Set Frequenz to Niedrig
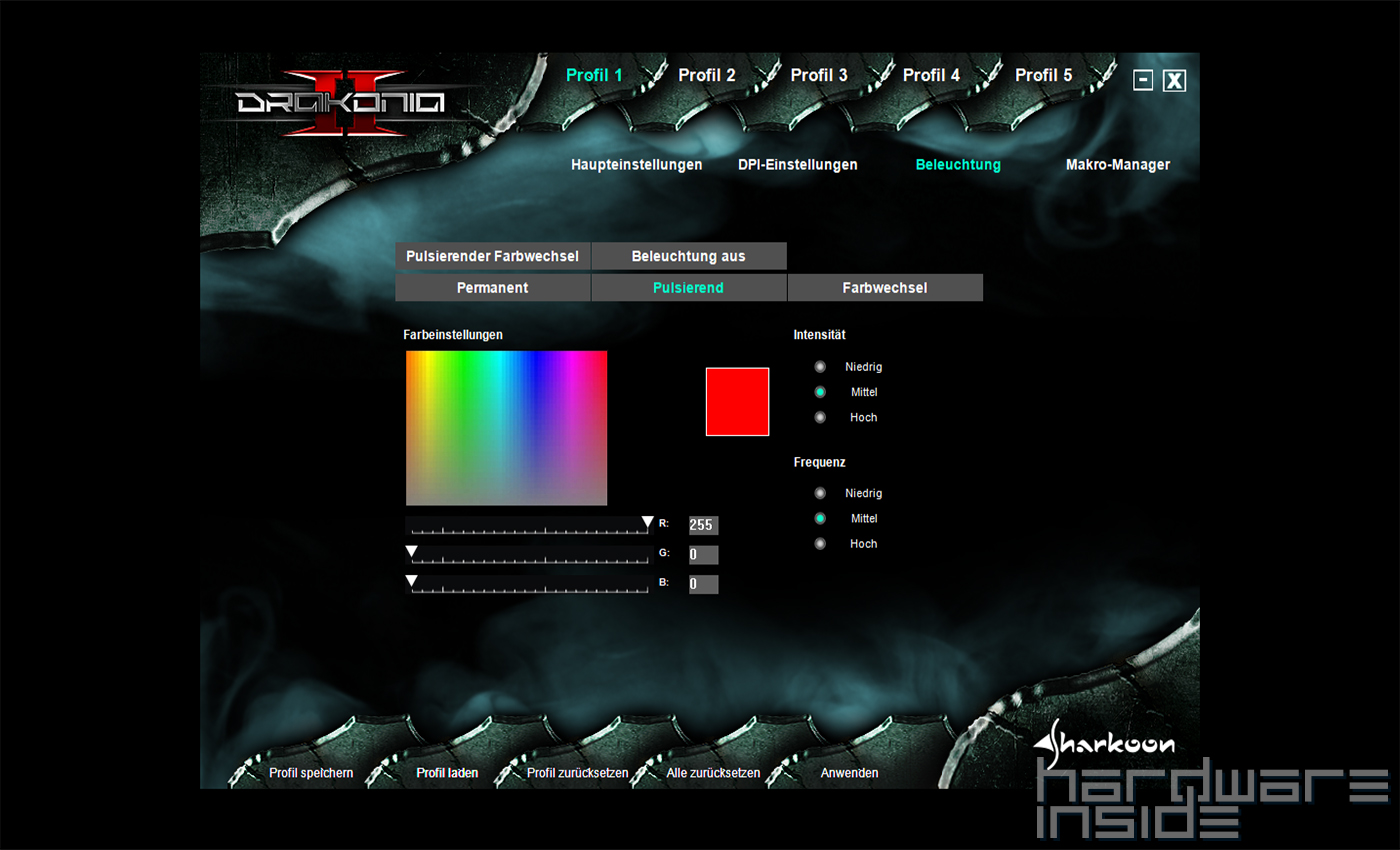The height and width of the screenshot is (850, 1400). point(820,493)
